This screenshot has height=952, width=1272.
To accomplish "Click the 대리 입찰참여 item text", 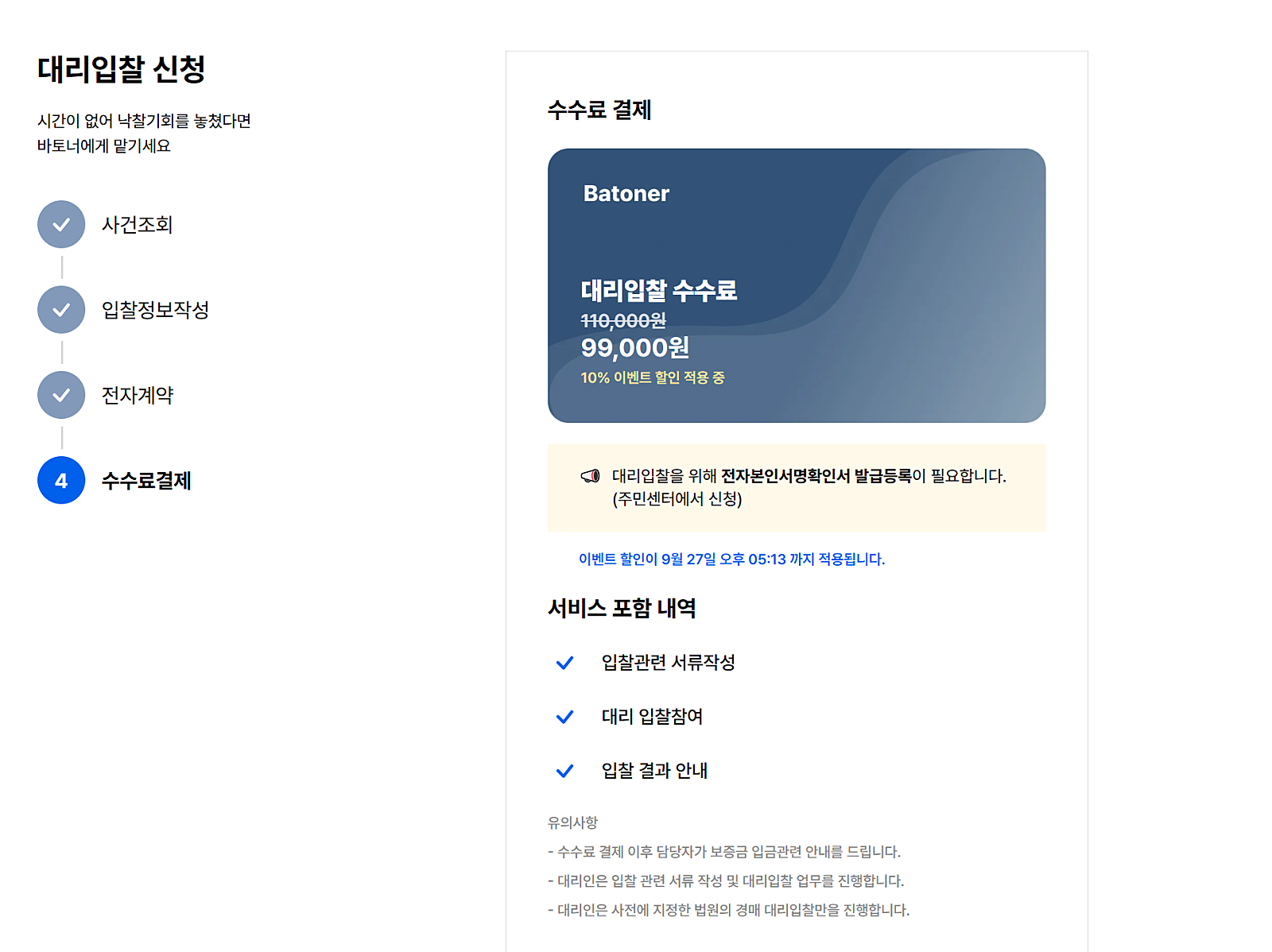I will click(x=652, y=717).
